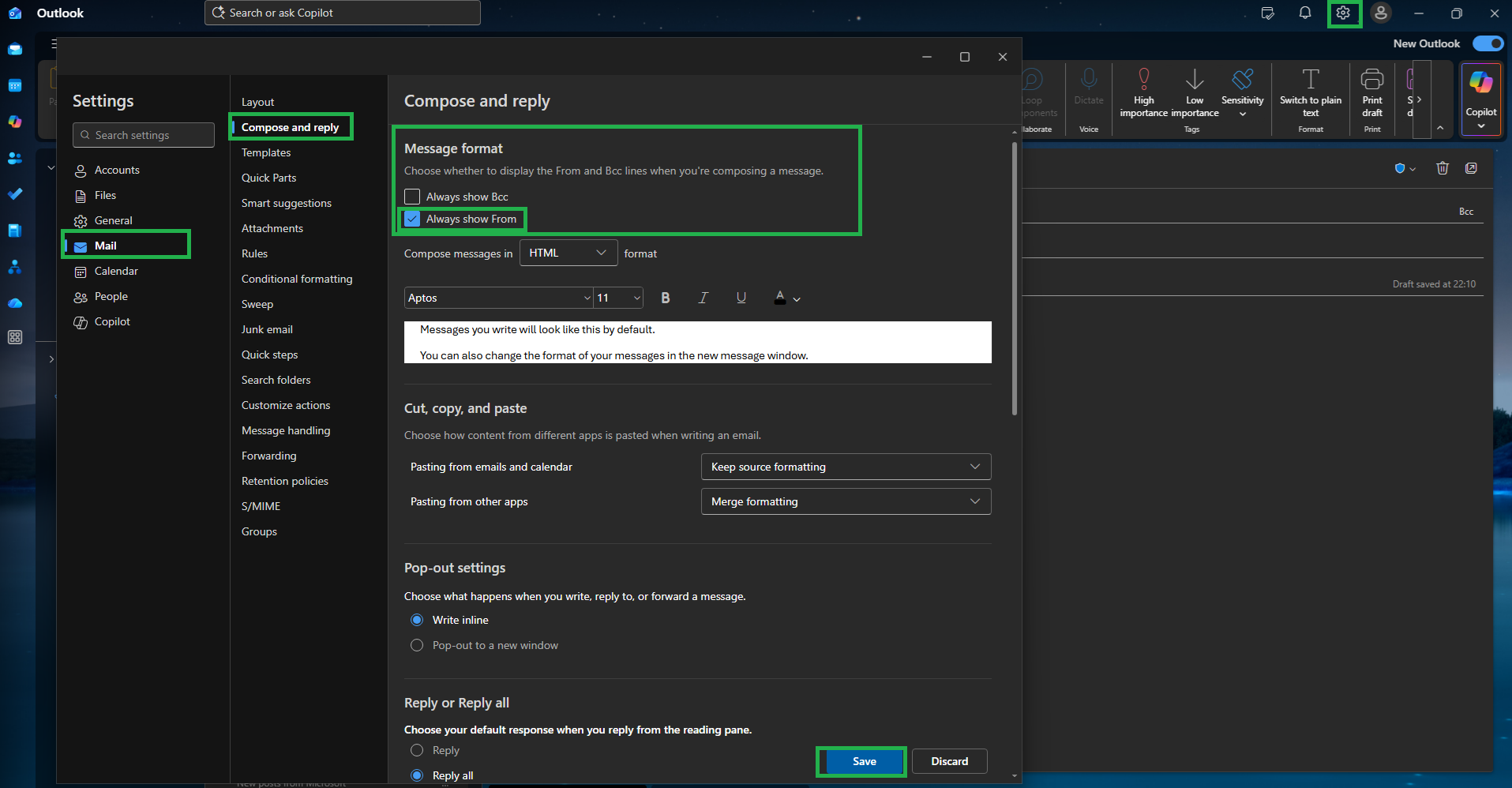Image resolution: width=1512 pixels, height=788 pixels.
Task: Uncheck Always show From
Action: pyautogui.click(x=412, y=219)
